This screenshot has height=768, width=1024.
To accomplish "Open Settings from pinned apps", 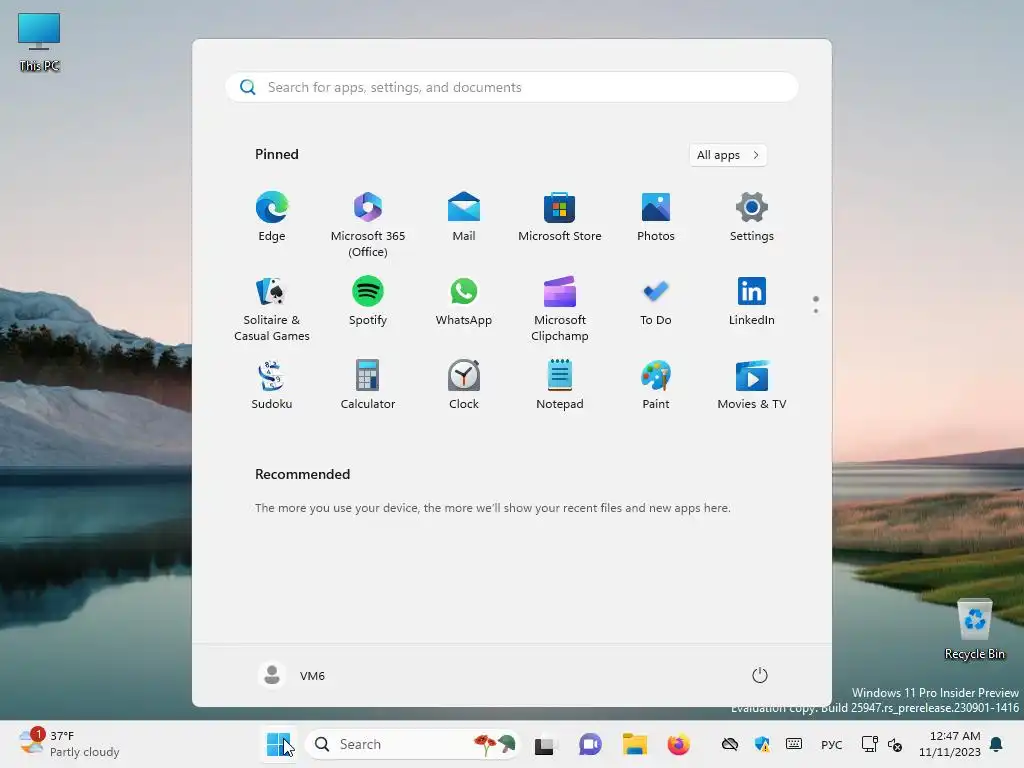I will pyautogui.click(x=752, y=217).
